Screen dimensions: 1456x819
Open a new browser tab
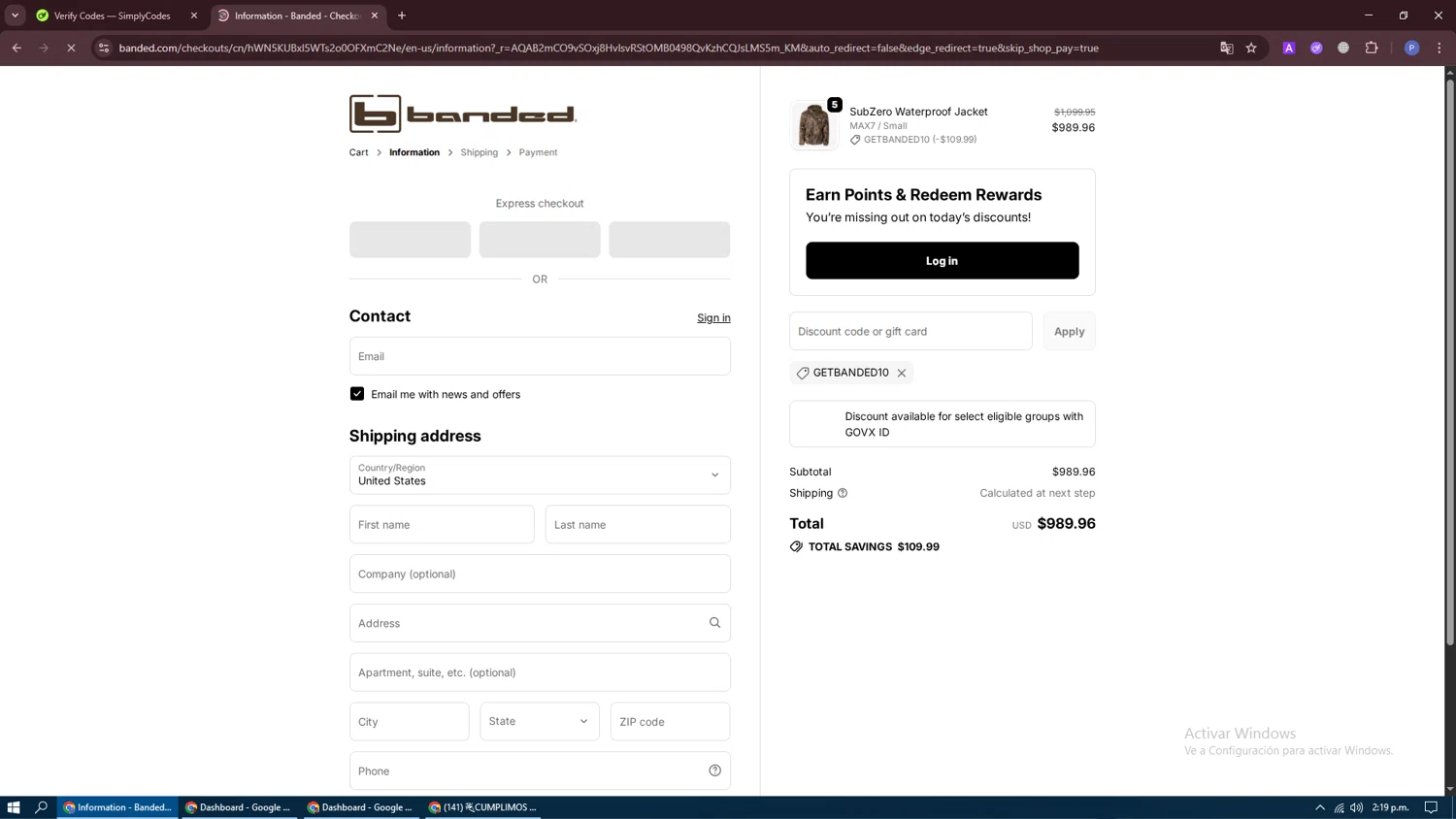402,16
